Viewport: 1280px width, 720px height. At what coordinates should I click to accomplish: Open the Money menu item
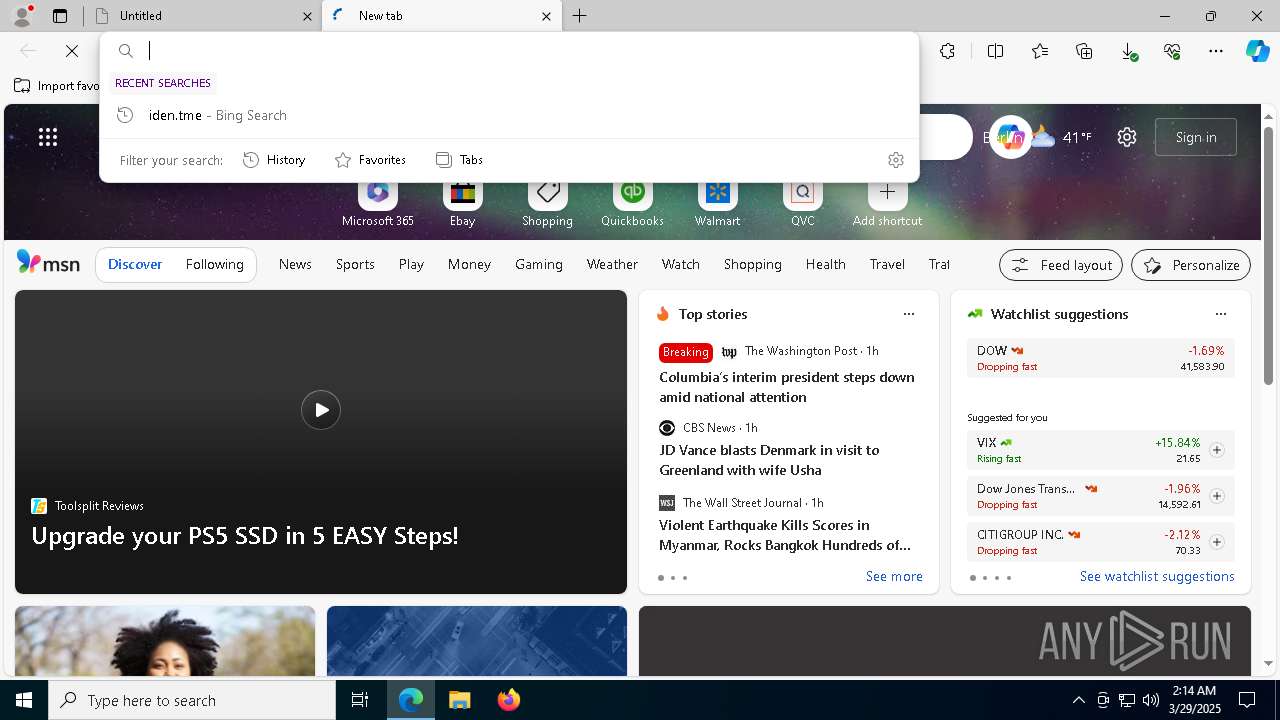point(469,264)
